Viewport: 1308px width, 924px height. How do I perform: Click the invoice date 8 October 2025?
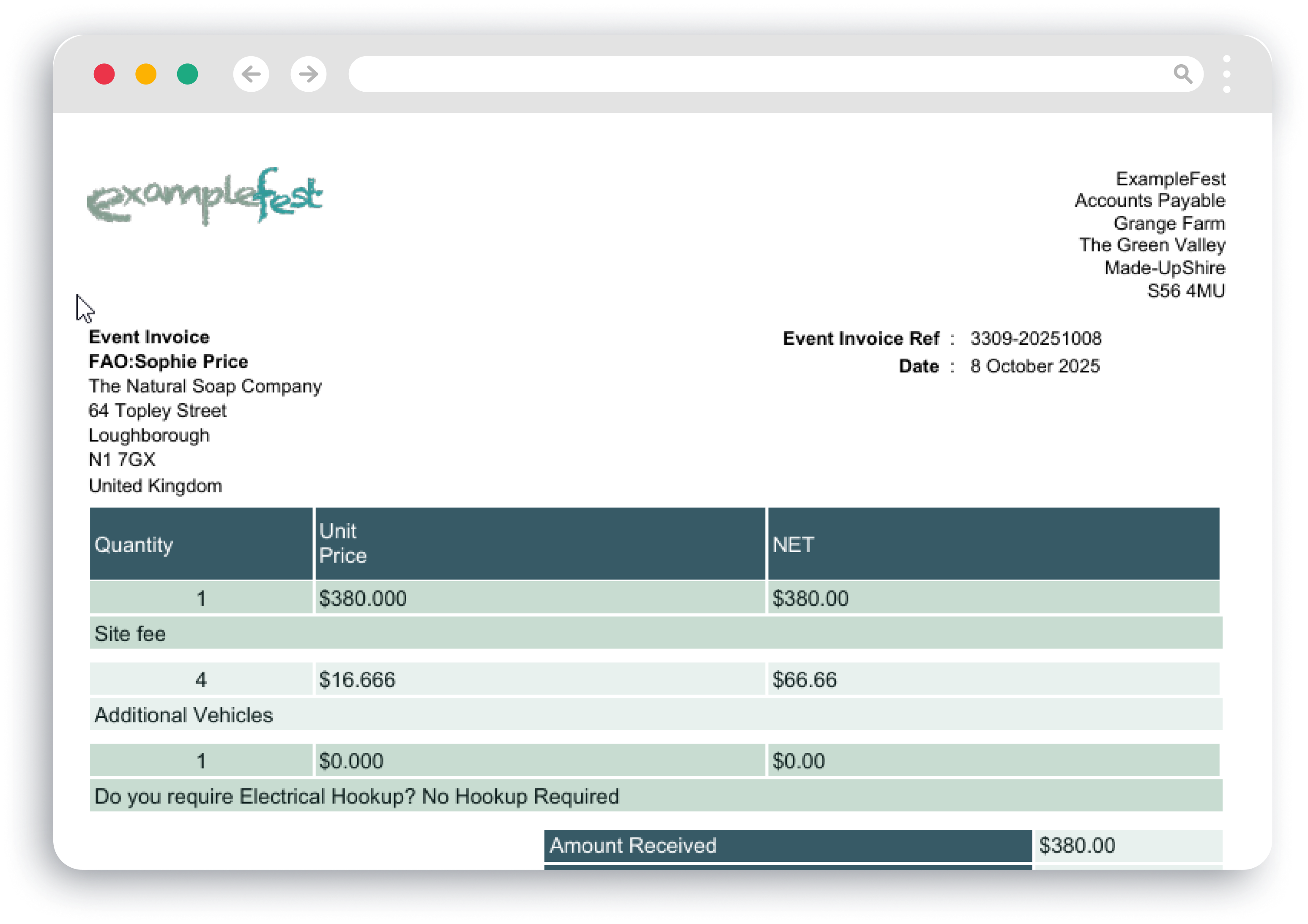pyautogui.click(x=1036, y=366)
